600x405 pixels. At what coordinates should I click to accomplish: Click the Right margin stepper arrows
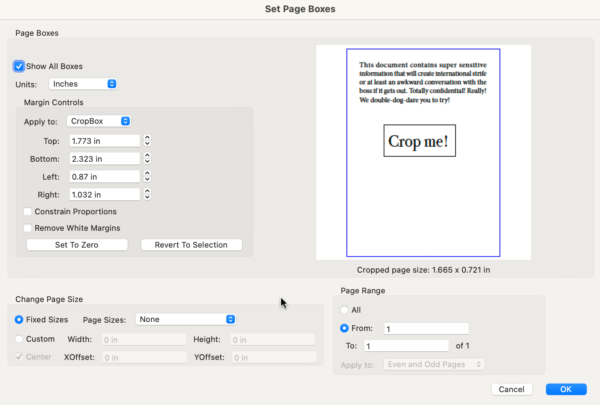[x=147, y=194]
